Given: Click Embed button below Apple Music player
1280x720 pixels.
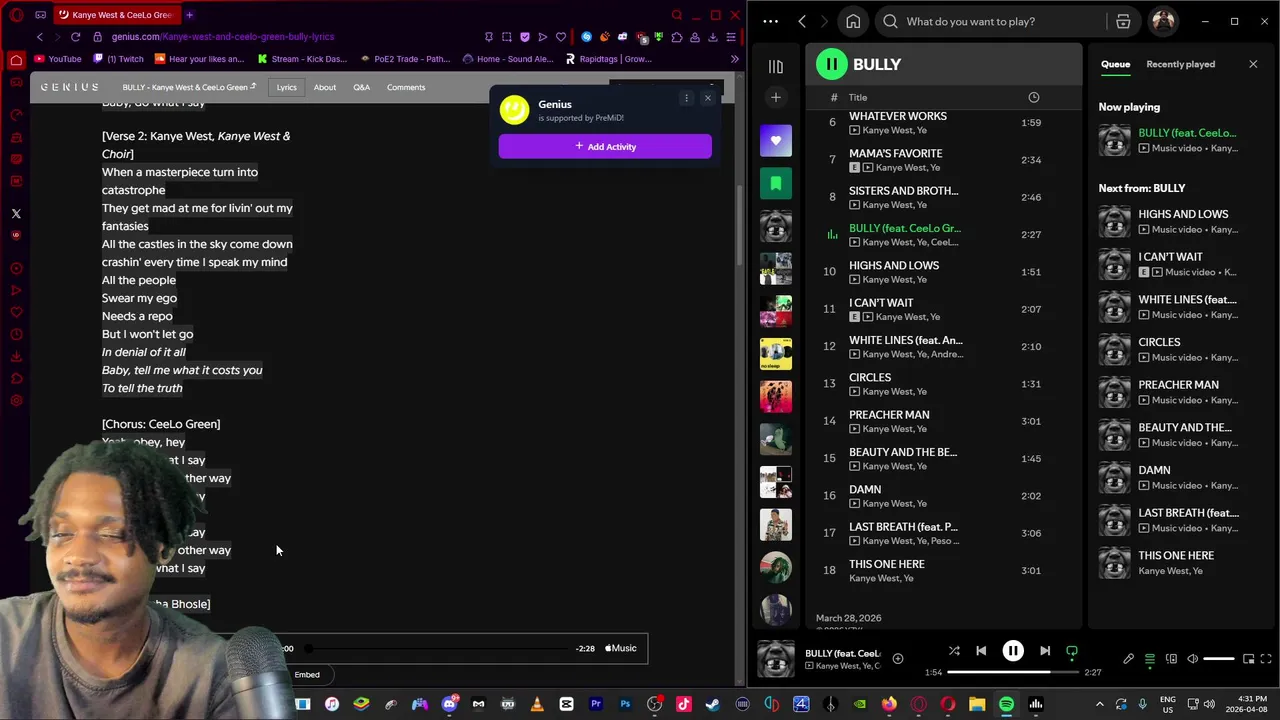Looking at the screenshot, I should [x=307, y=675].
